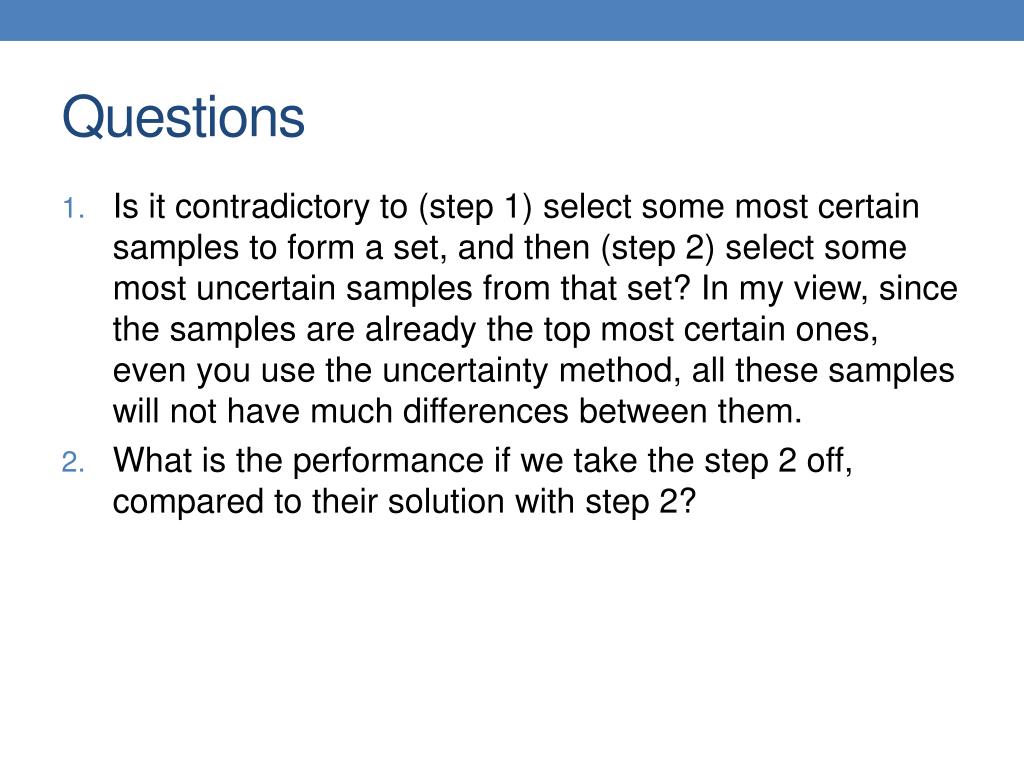Click the blue header bar
Viewport: 1024px width, 768px height.
[512, 20]
